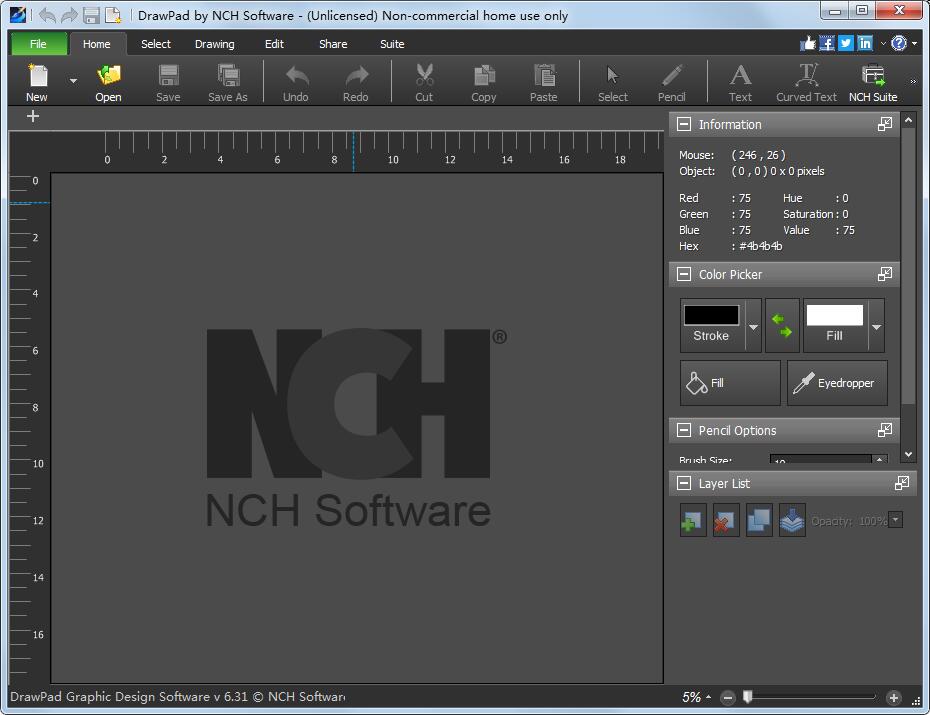The width and height of the screenshot is (930, 715).
Task: Click the black Stroke color swatch
Action: [712, 315]
